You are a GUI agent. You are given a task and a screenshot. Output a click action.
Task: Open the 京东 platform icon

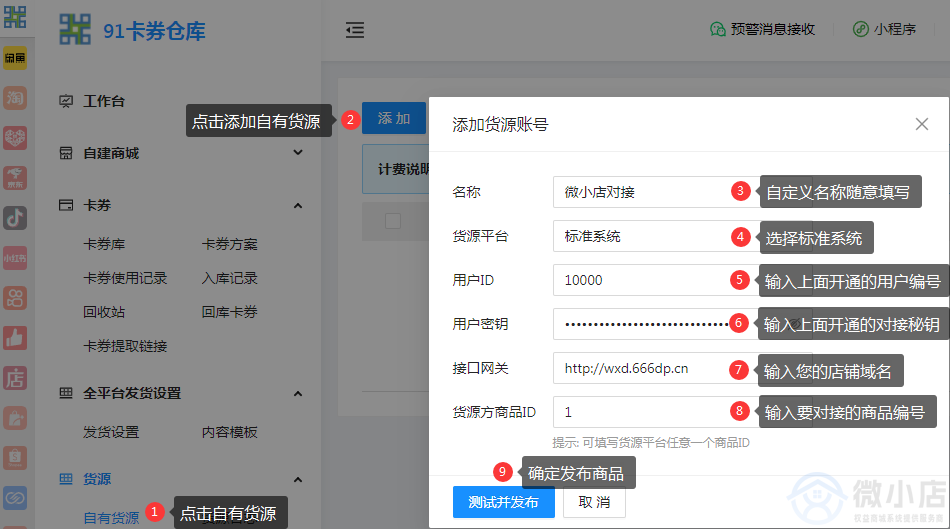coord(15,178)
